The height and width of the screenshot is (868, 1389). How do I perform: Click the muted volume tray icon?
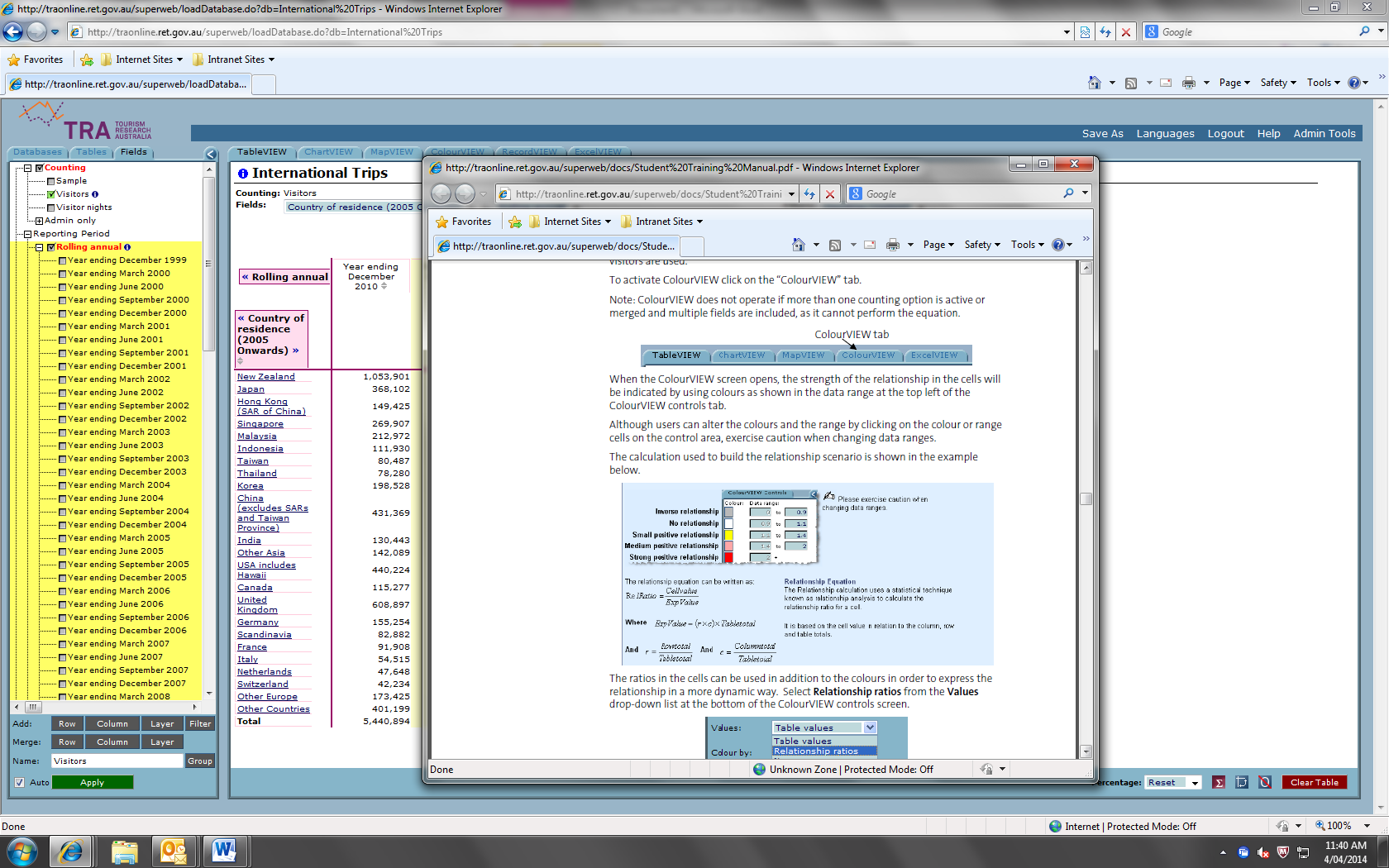[x=1263, y=852]
